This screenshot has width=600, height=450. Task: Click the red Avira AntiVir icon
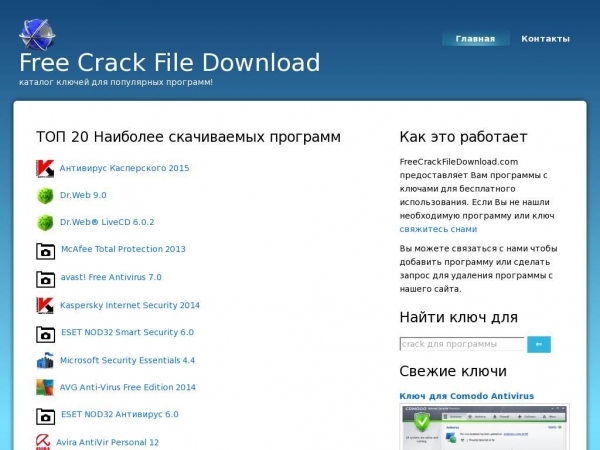pyautogui.click(x=43, y=442)
